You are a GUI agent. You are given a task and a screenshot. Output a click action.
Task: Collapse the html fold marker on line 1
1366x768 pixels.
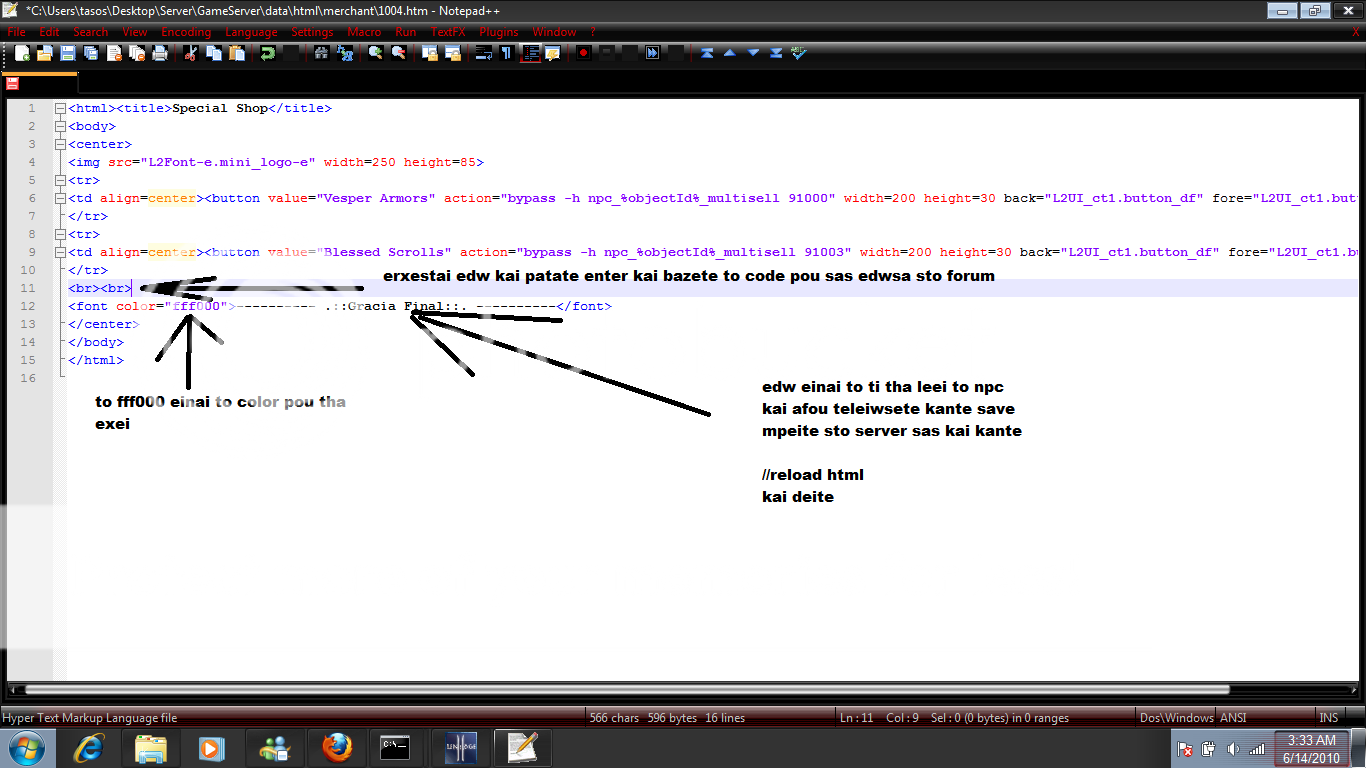(x=61, y=108)
